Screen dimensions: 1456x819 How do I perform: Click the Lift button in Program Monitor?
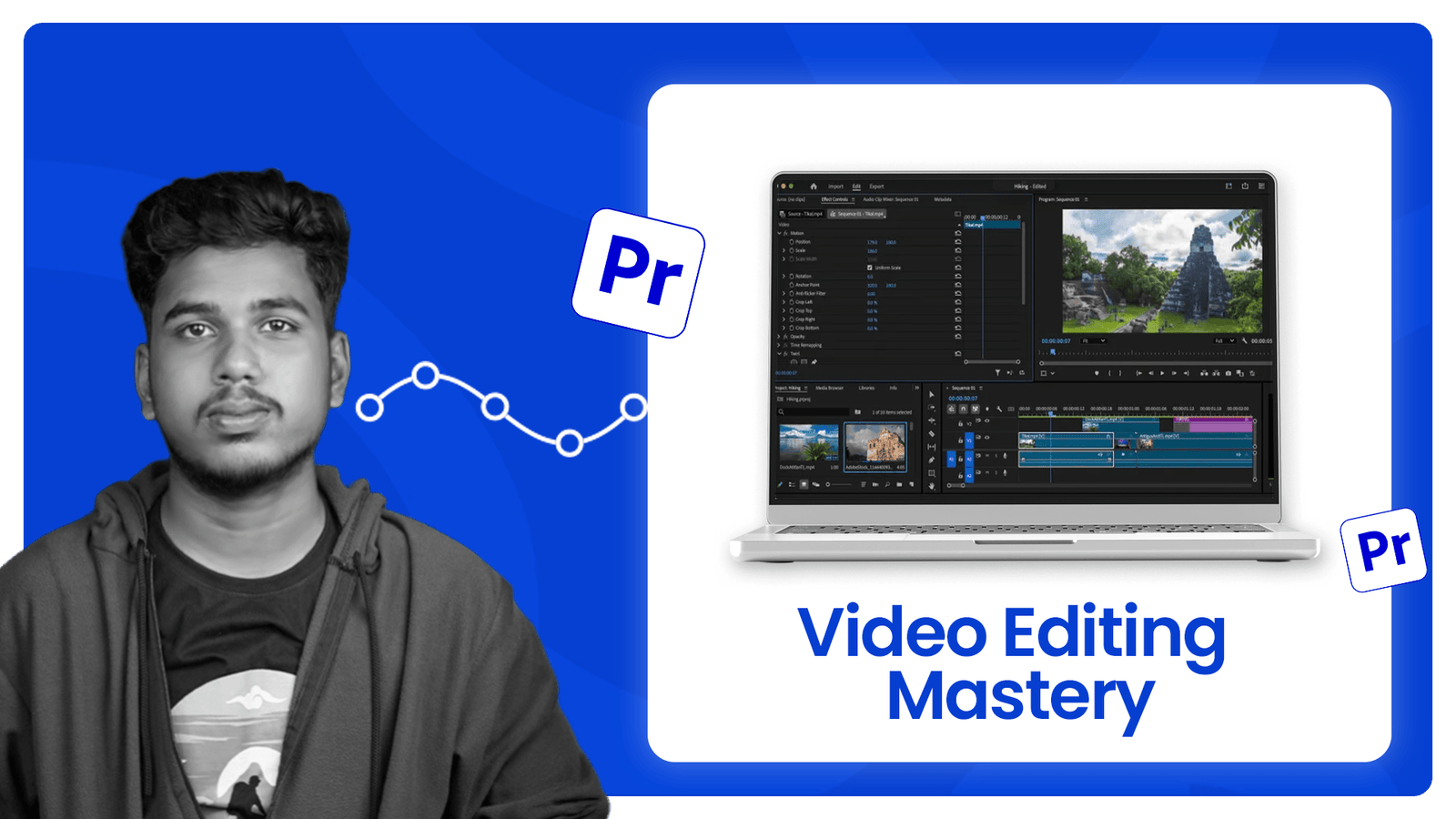pos(1204,373)
